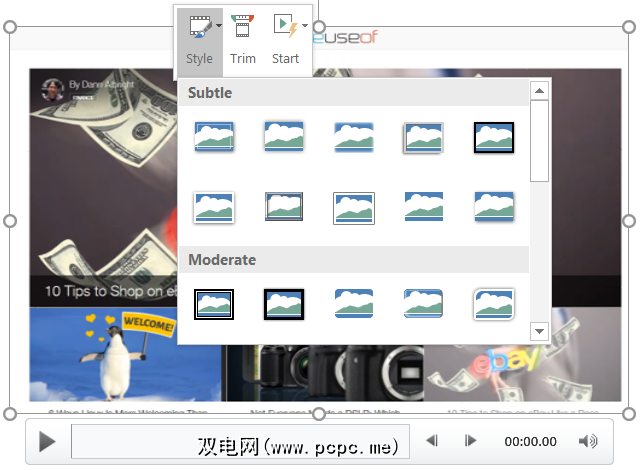Click the Trim video icon

point(242,26)
